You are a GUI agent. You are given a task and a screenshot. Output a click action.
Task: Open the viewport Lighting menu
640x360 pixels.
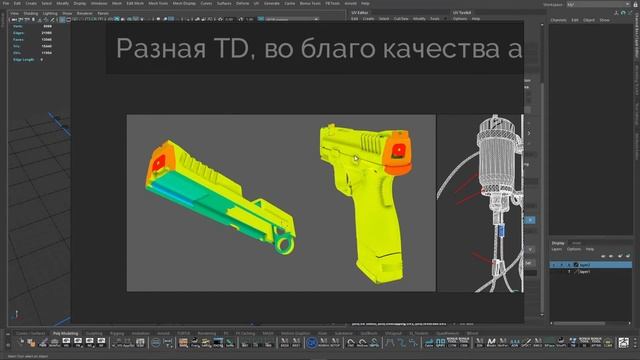[x=50, y=13]
